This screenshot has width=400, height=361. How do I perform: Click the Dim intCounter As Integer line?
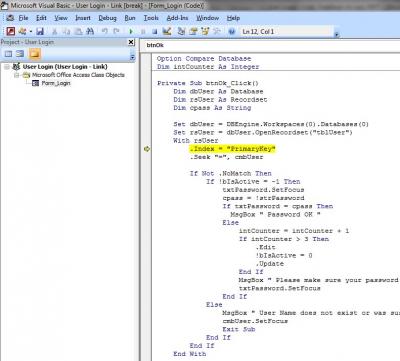tap(208, 67)
